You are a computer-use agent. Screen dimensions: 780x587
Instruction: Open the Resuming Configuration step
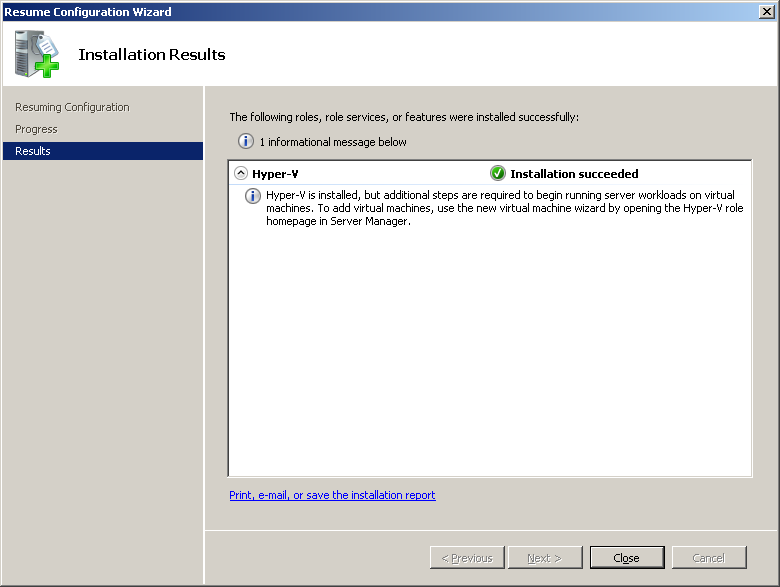click(72, 107)
